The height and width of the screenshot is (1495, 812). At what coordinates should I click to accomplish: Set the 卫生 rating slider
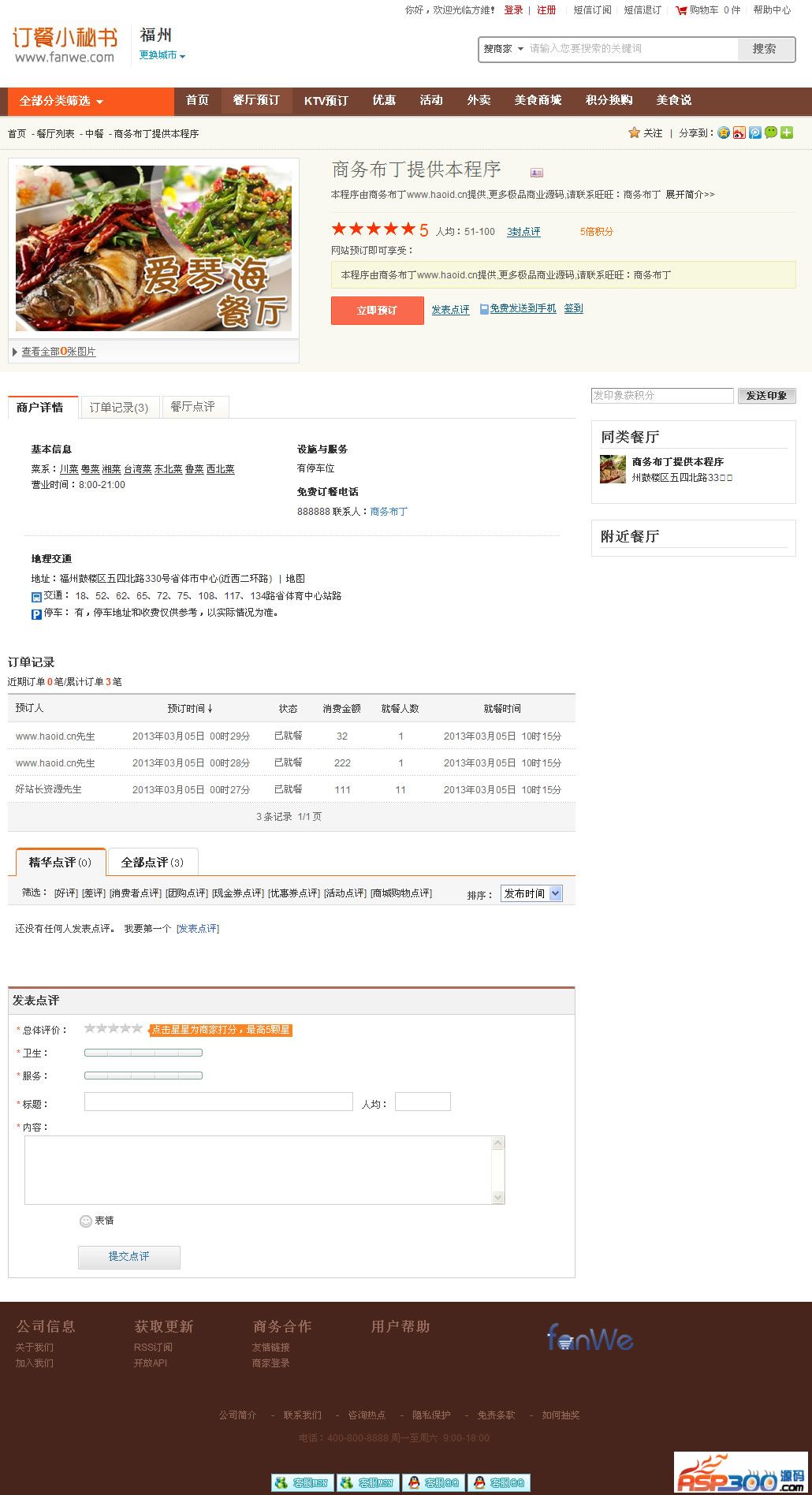[143, 1053]
